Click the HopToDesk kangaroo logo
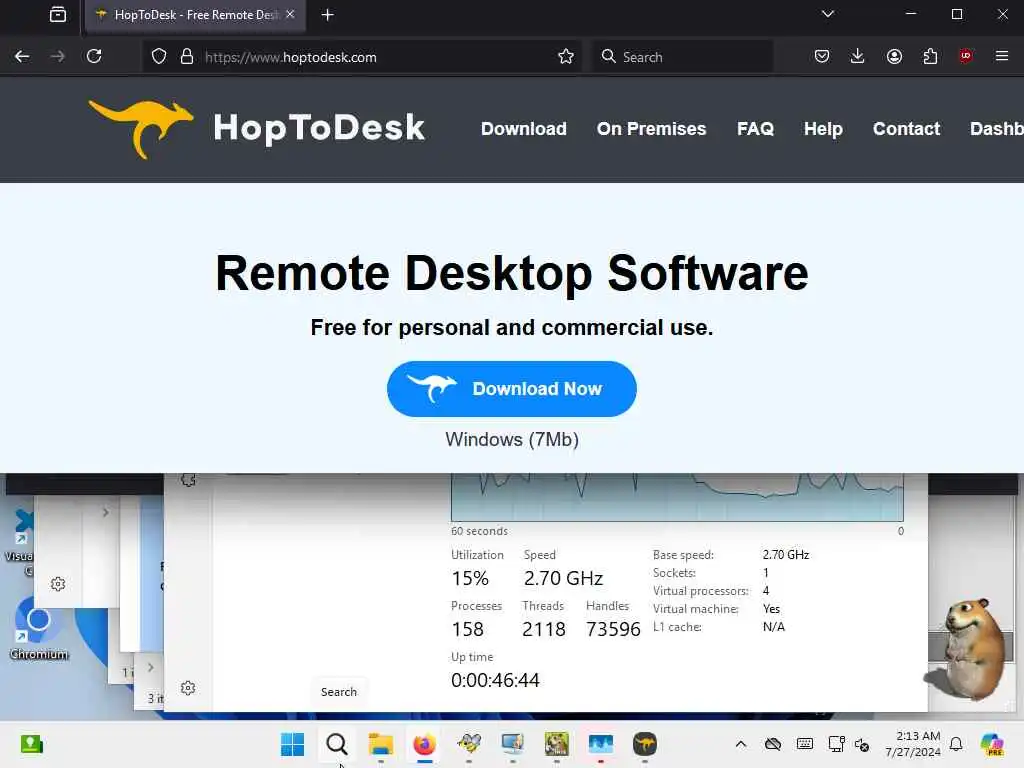Viewport: 1024px width, 768px height. tap(257, 128)
